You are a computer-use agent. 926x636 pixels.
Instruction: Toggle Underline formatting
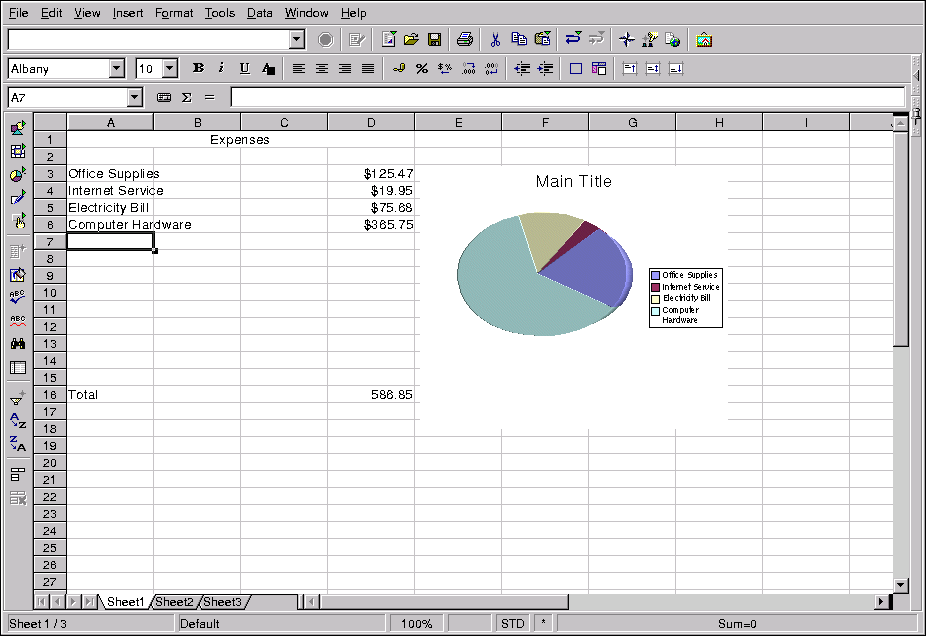244,69
